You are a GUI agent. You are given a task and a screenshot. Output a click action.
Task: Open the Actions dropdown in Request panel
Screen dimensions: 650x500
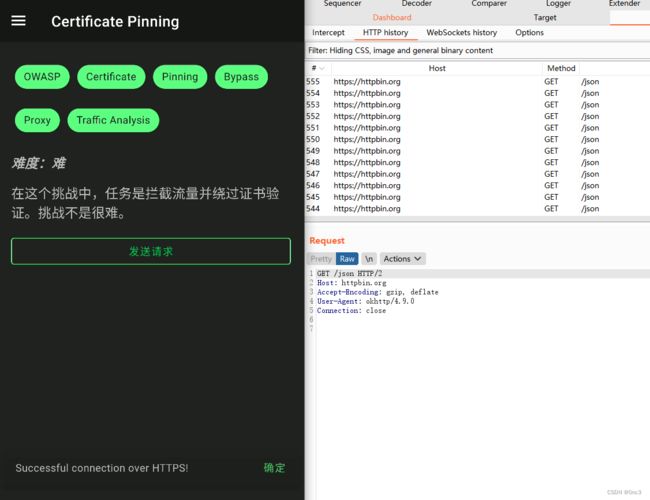click(403, 259)
